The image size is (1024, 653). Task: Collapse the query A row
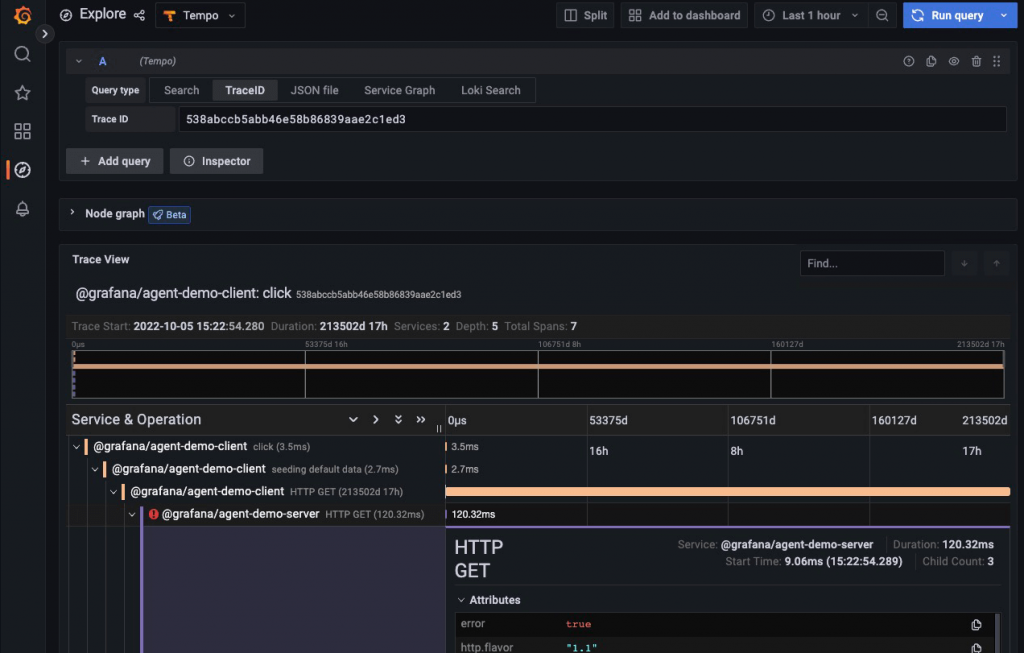(78, 61)
